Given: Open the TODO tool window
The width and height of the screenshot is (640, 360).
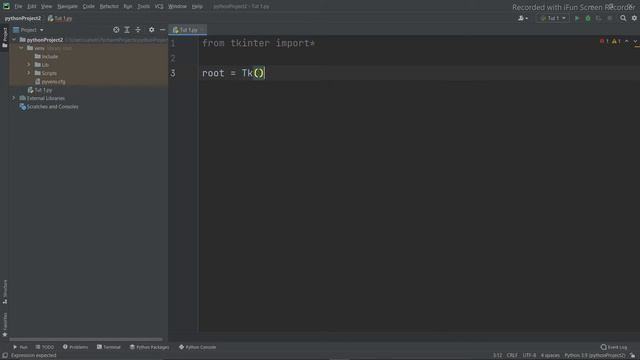Looking at the screenshot, I should coord(44,347).
